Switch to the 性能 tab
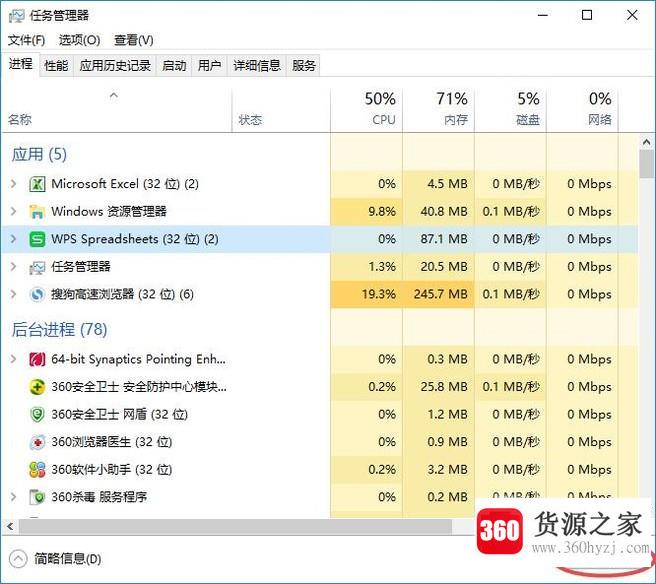The width and height of the screenshot is (656, 584). (x=56, y=66)
